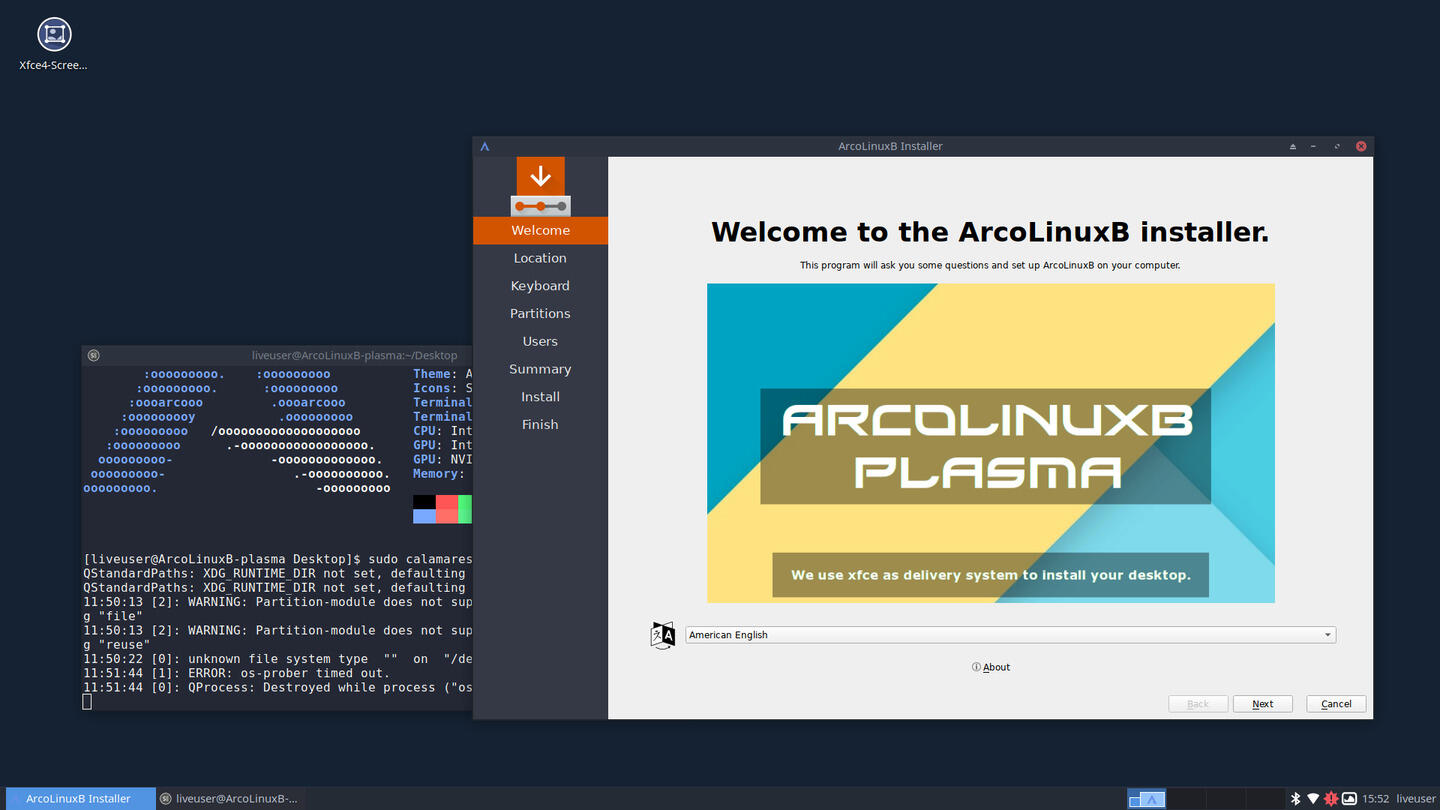Image resolution: width=1440 pixels, height=810 pixels.
Task: Click the language translation icon beside the dropdown
Action: [x=662, y=635]
